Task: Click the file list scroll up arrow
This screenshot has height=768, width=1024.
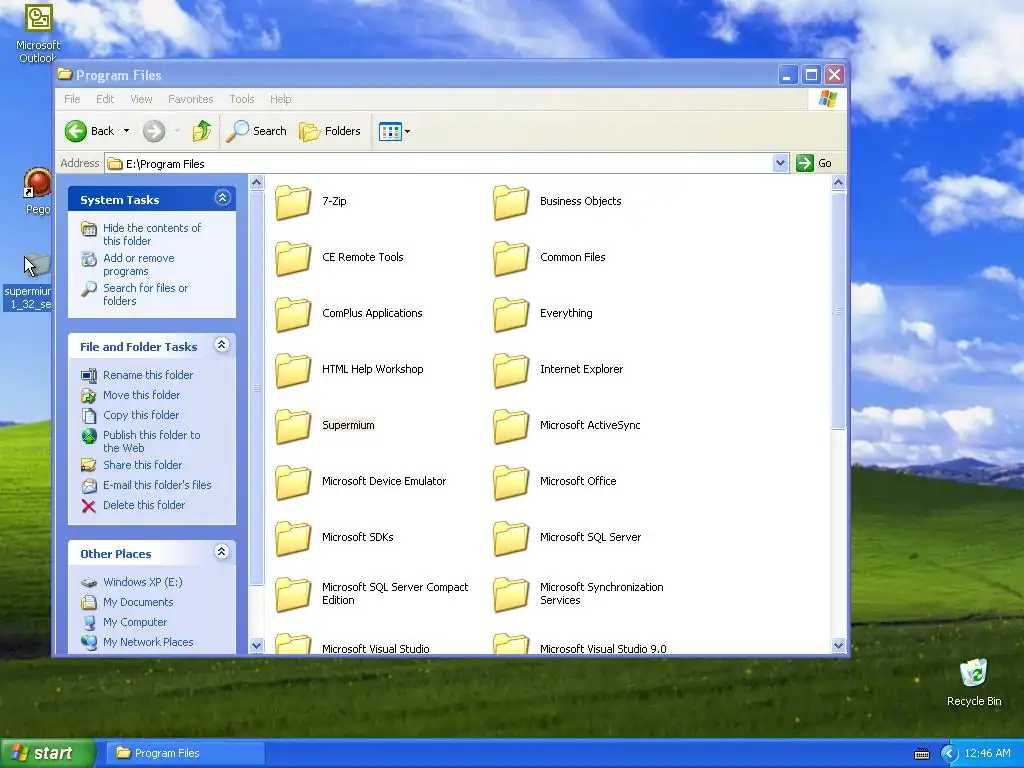Action: (839, 183)
